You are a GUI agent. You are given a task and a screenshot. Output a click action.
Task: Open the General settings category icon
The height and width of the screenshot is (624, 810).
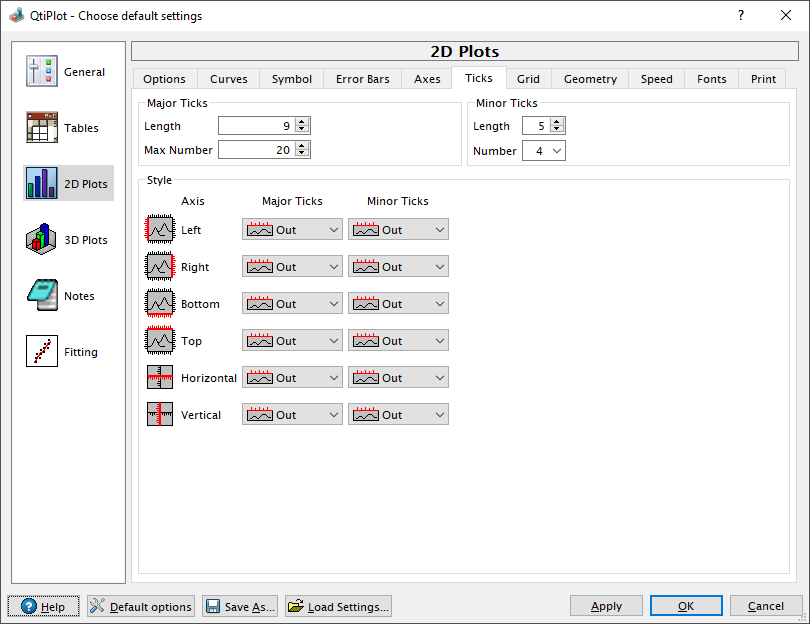click(x=41, y=71)
